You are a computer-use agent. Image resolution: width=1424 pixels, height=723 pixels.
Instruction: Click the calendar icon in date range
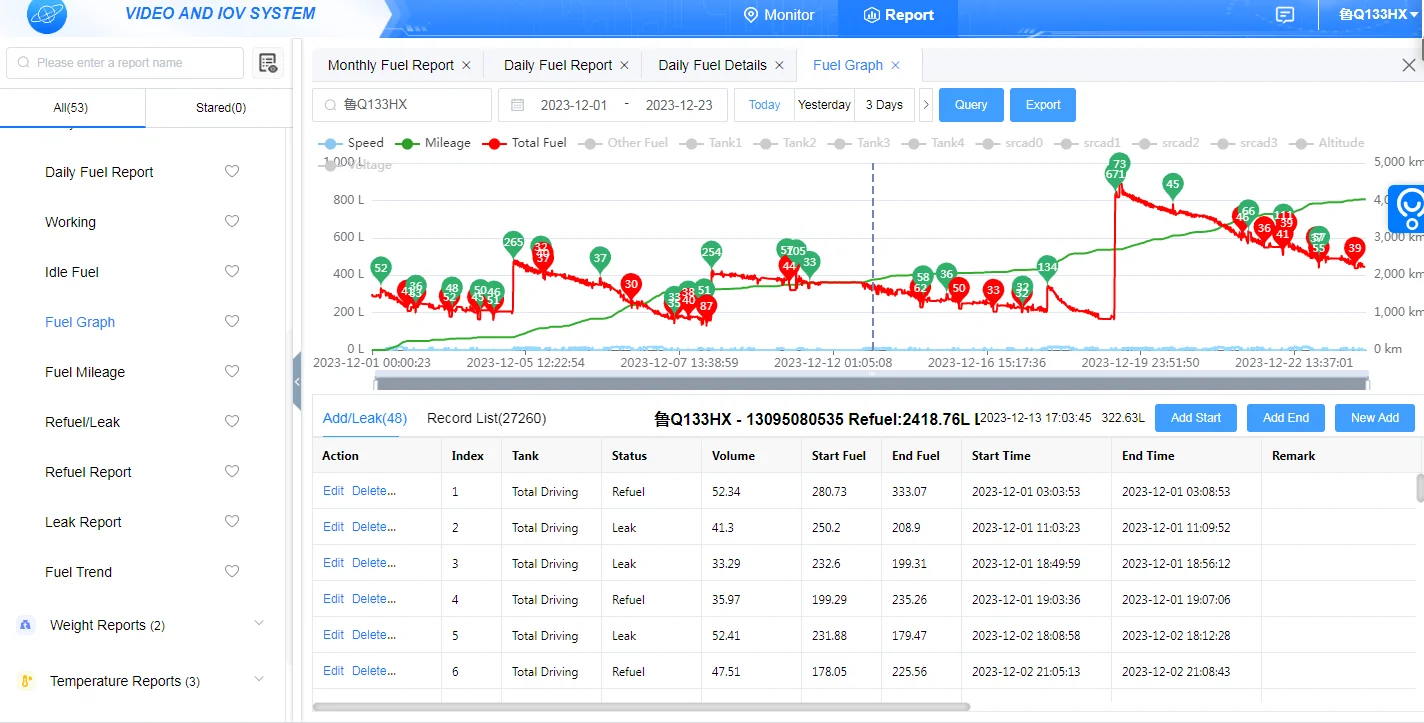click(517, 105)
